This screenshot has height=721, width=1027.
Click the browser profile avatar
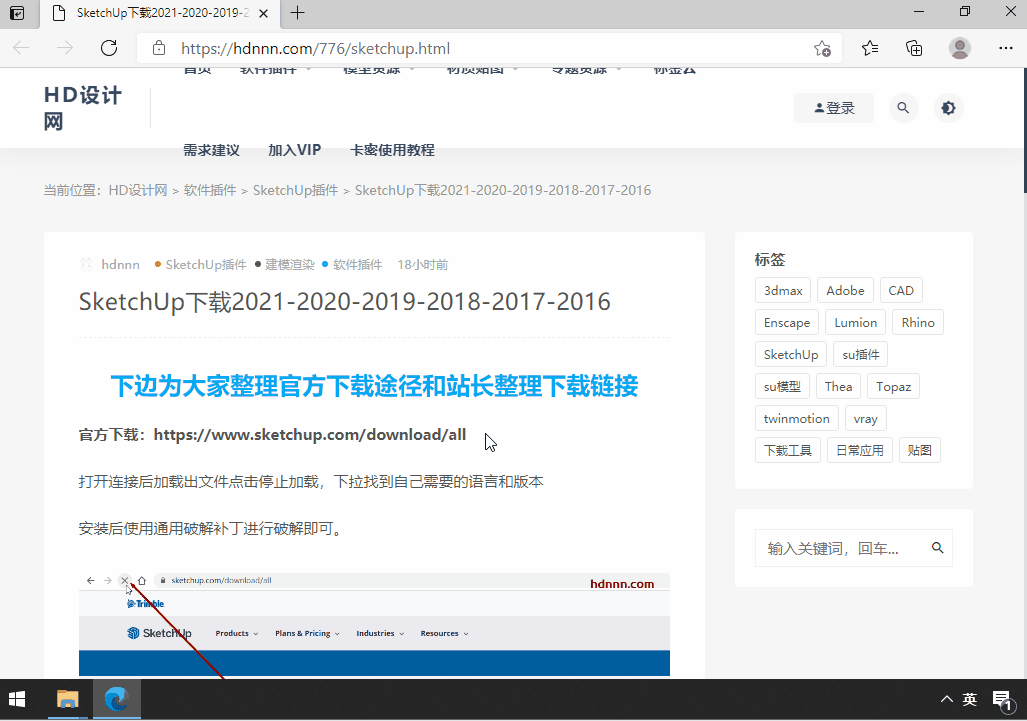pos(960,48)
